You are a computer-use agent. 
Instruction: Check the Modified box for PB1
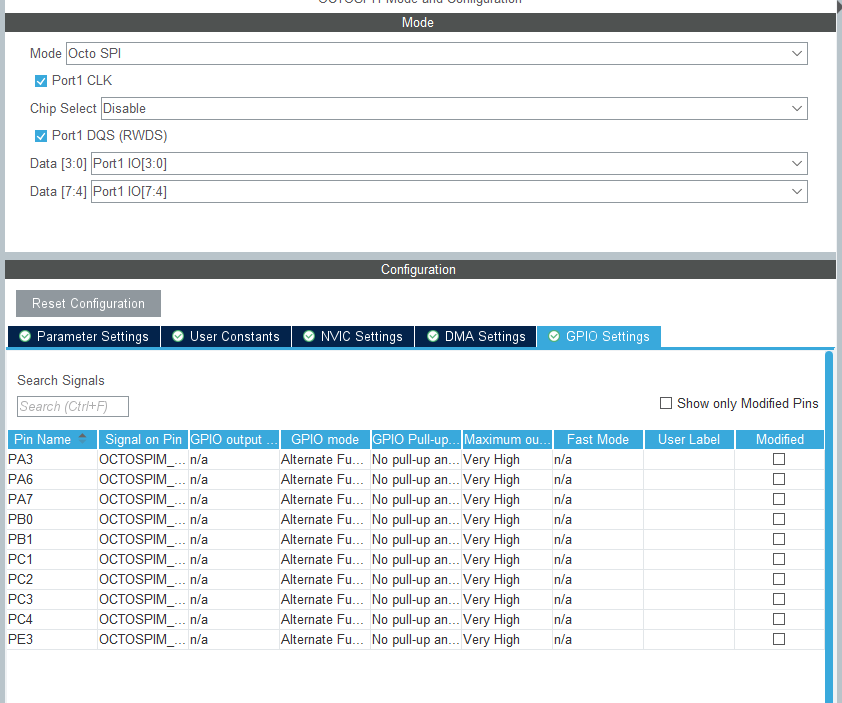pos(779,539)
